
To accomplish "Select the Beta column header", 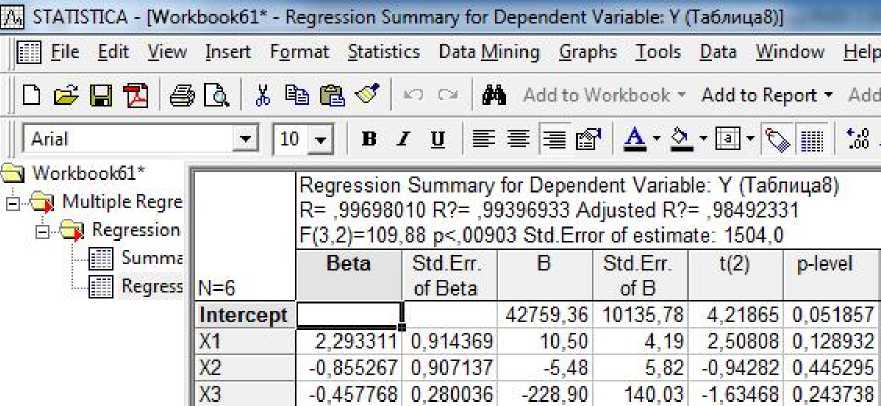I will pos(348,275).
